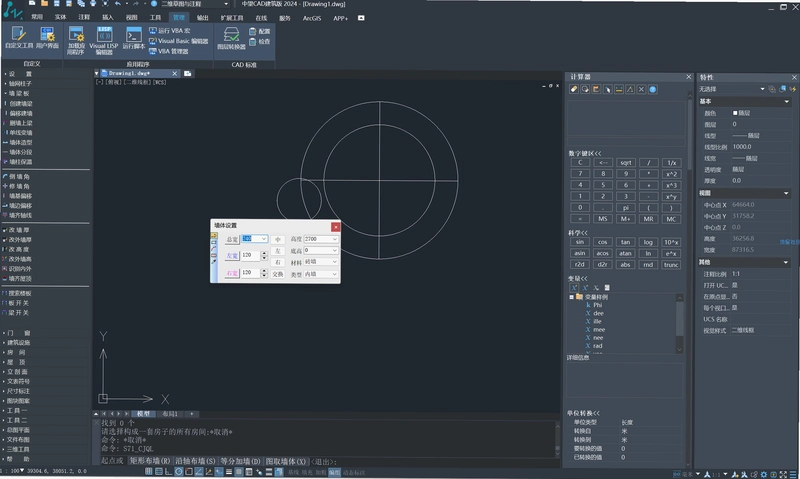Toggle the 中 alignment button in 墙体设置
The image size is (800, 479).
tap(278, 239)
